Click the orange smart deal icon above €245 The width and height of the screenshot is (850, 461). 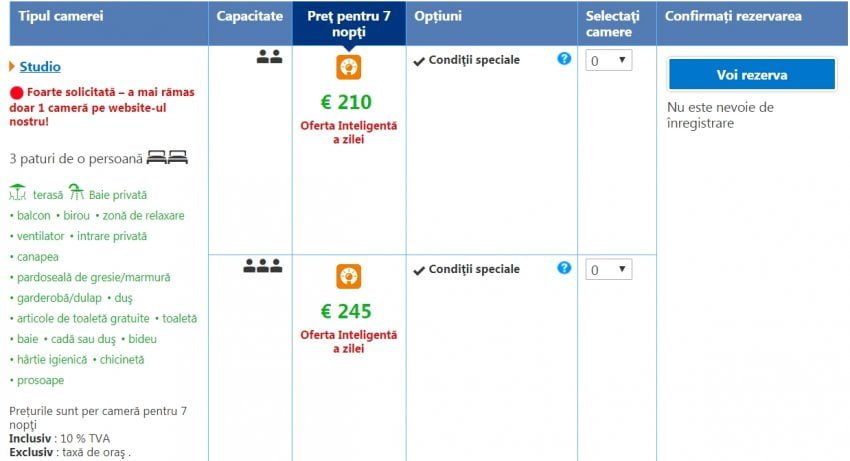[349, 276]
